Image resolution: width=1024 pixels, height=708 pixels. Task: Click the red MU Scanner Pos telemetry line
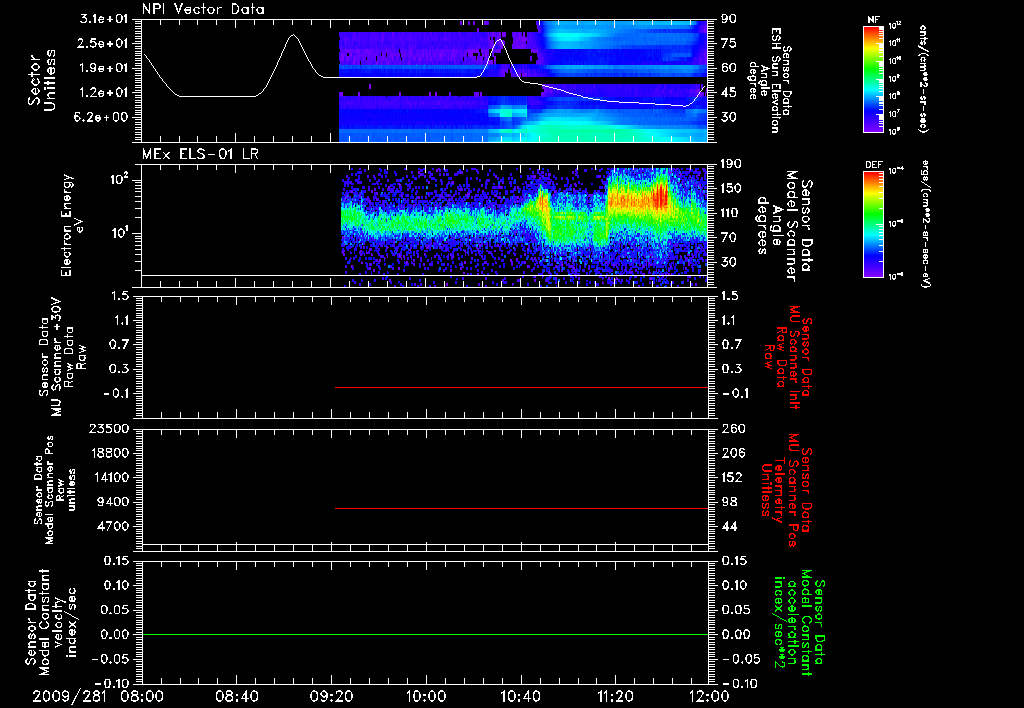[521, 508]
